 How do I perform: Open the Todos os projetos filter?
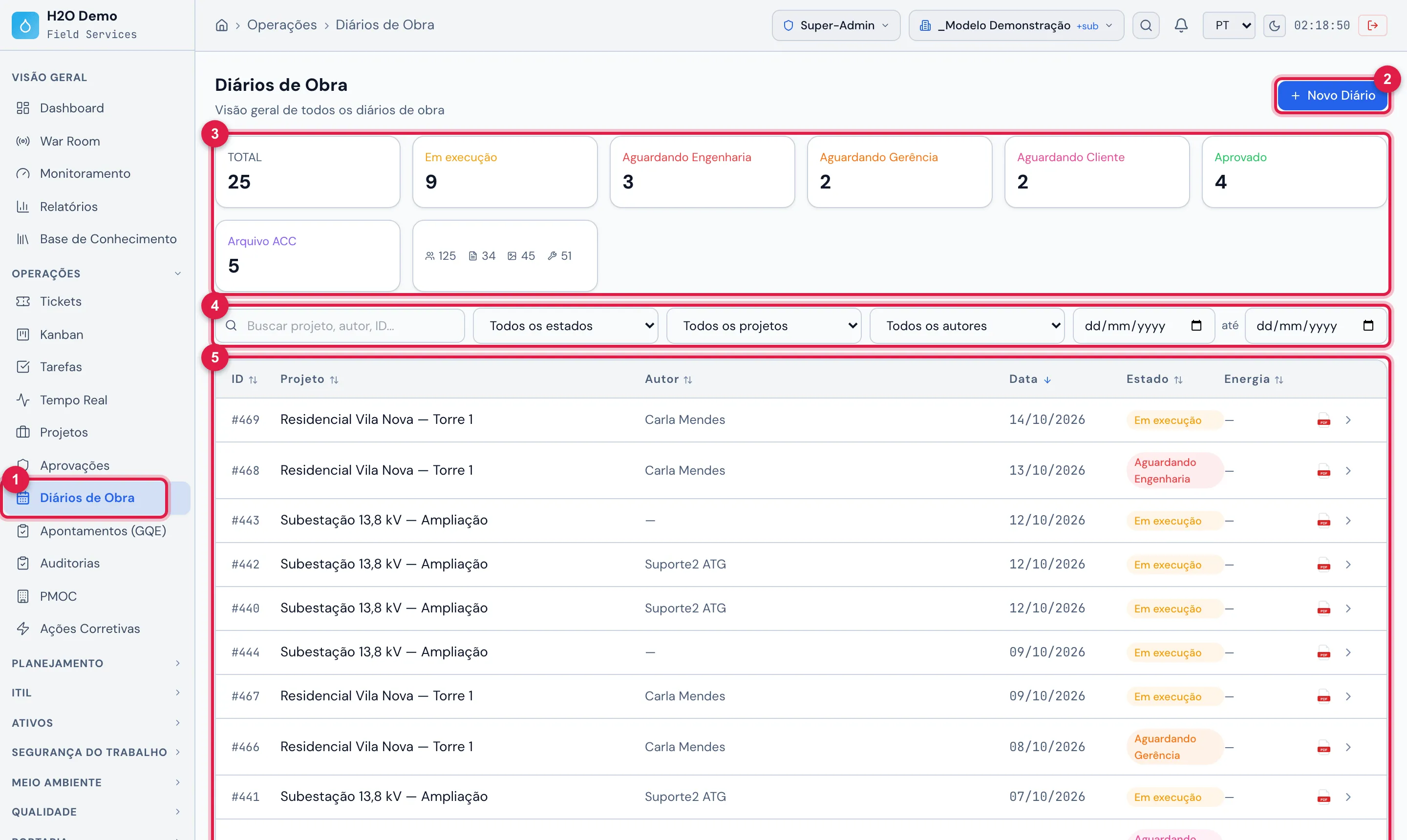tap(763, 325)
